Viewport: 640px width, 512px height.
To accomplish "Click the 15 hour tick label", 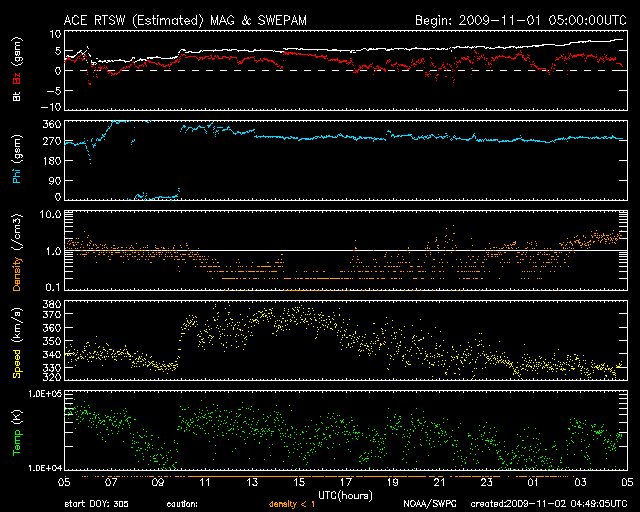I will click(299, 481).
